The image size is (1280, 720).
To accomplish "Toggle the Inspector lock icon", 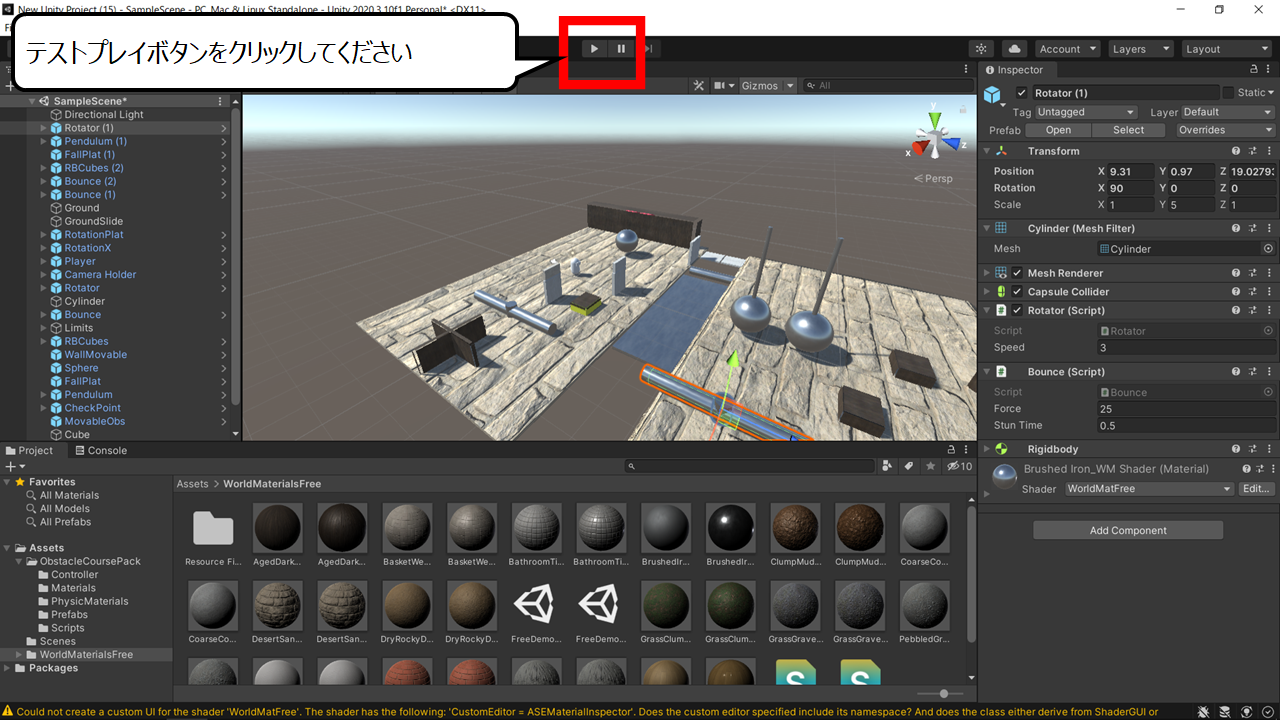I will [x=1254, y=70].
